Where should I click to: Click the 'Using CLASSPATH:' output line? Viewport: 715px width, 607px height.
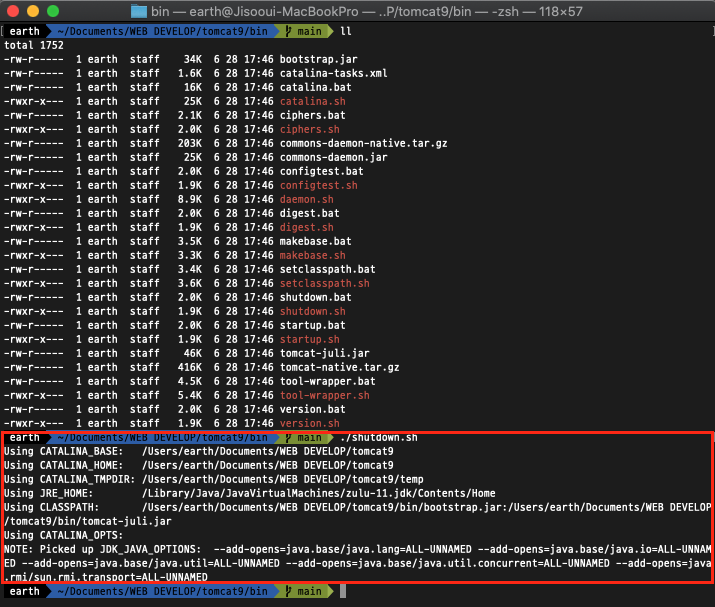click(358, 508)
